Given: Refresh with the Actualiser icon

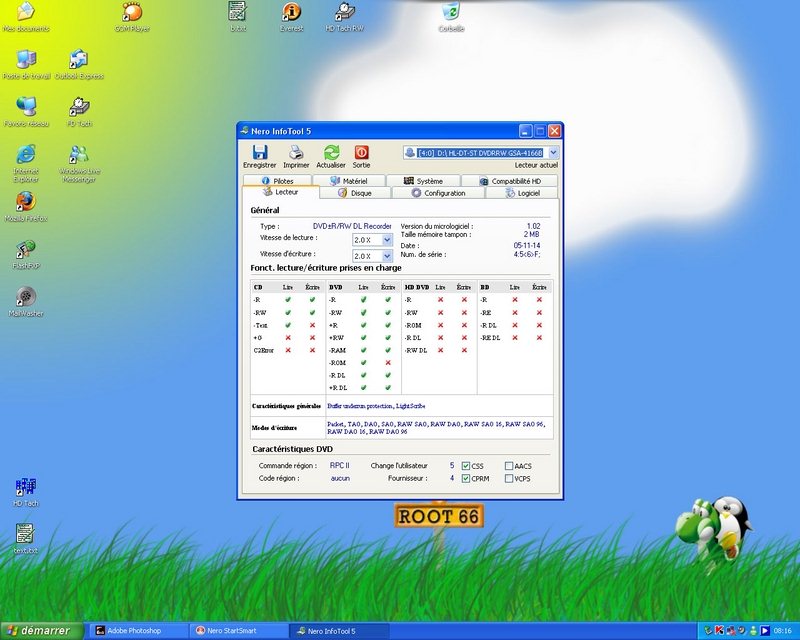Looking at the screenshot, I should tap(331, 152).
